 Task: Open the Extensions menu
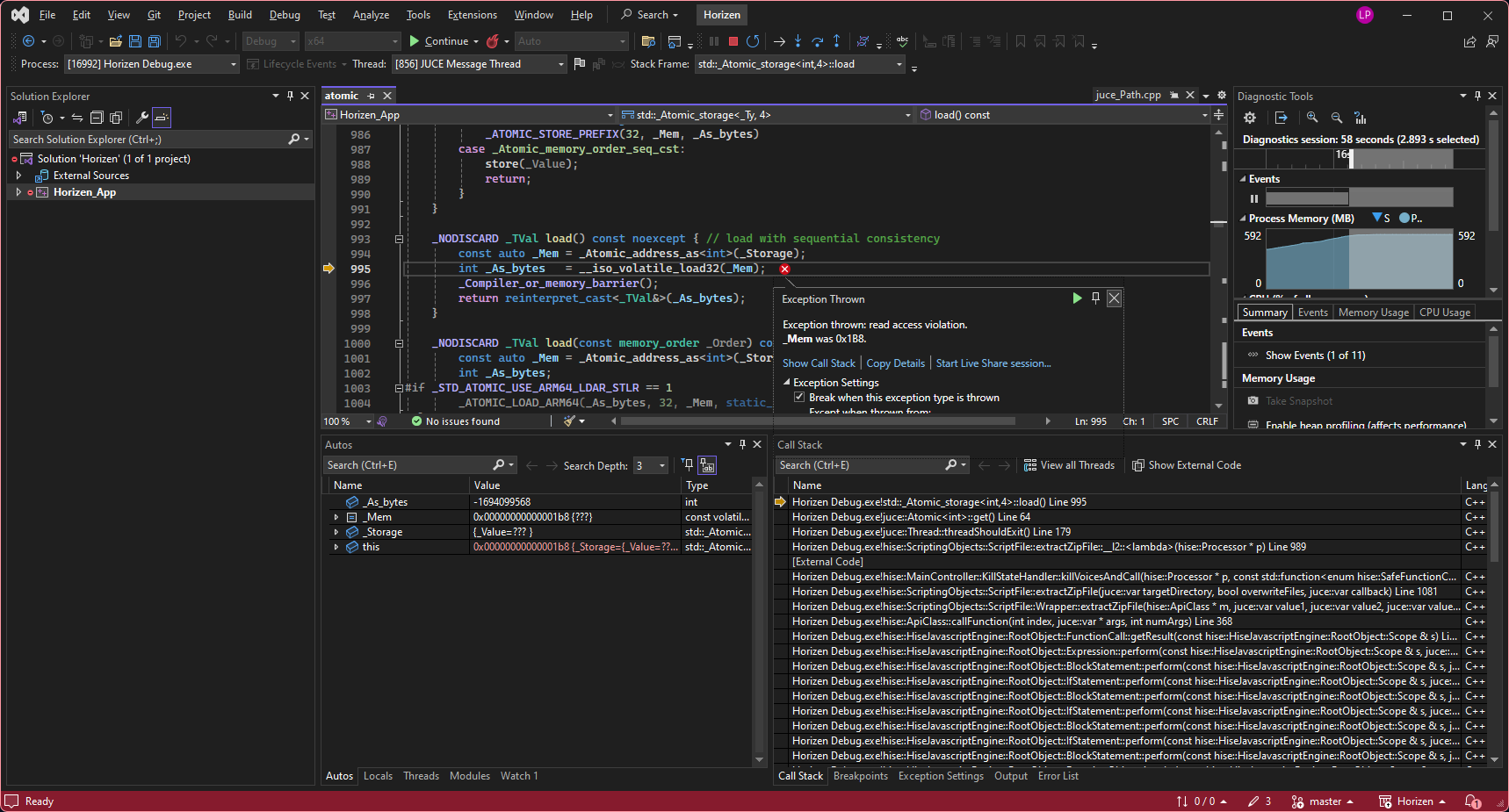(473, 15)
